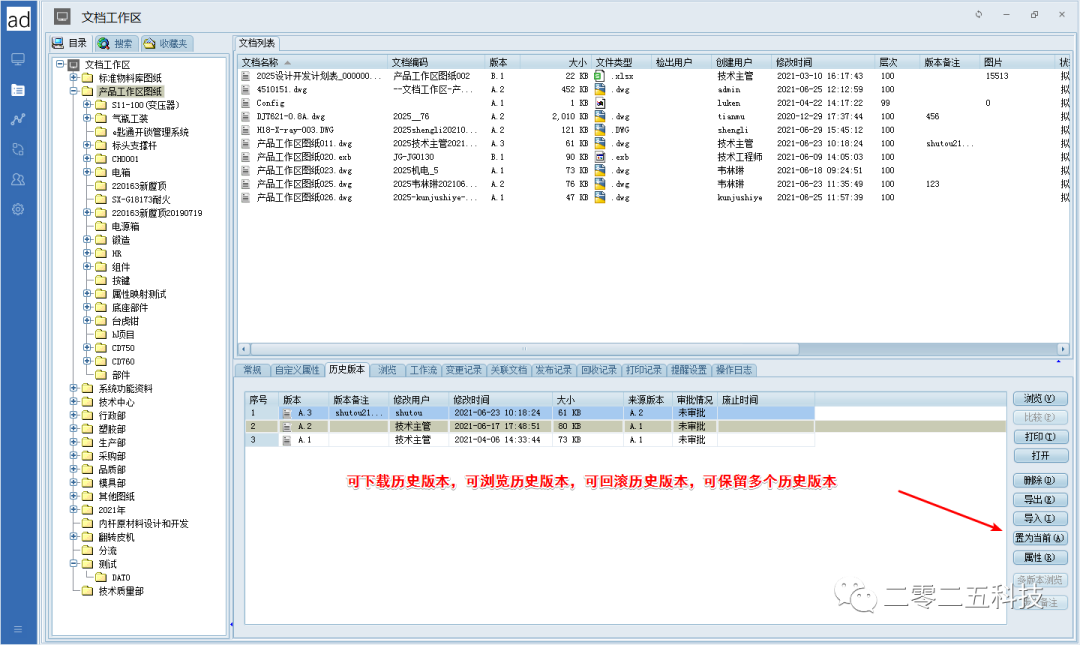Switch to the 搜索 tab

[116, 43]
